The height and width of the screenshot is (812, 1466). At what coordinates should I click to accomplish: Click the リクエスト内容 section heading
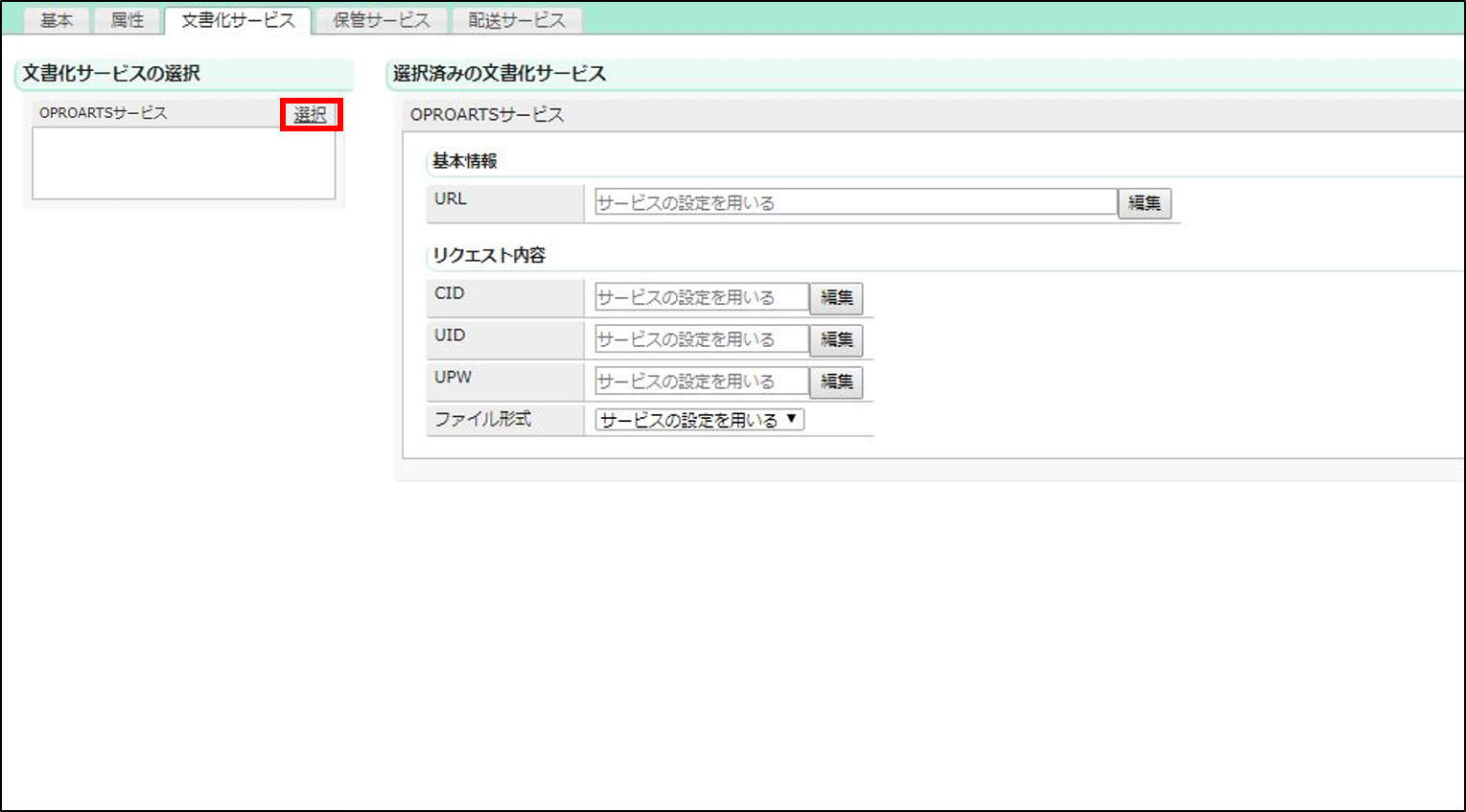[489, 256]
